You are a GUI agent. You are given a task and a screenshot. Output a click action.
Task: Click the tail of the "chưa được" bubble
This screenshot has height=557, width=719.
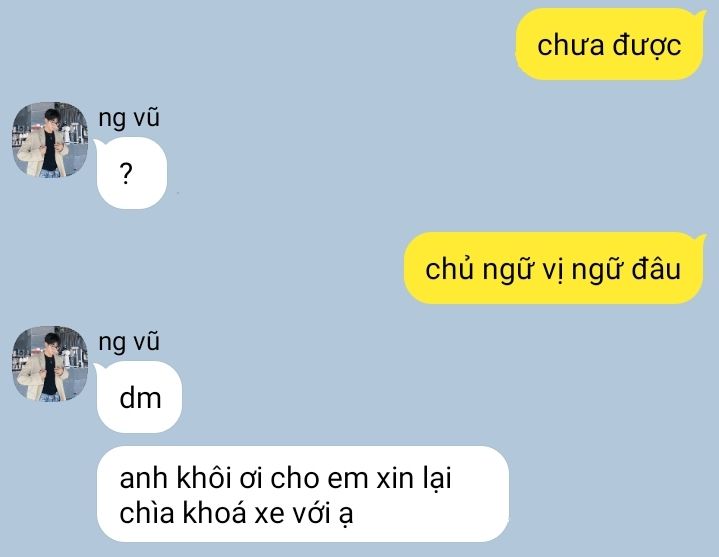point(701,15)
